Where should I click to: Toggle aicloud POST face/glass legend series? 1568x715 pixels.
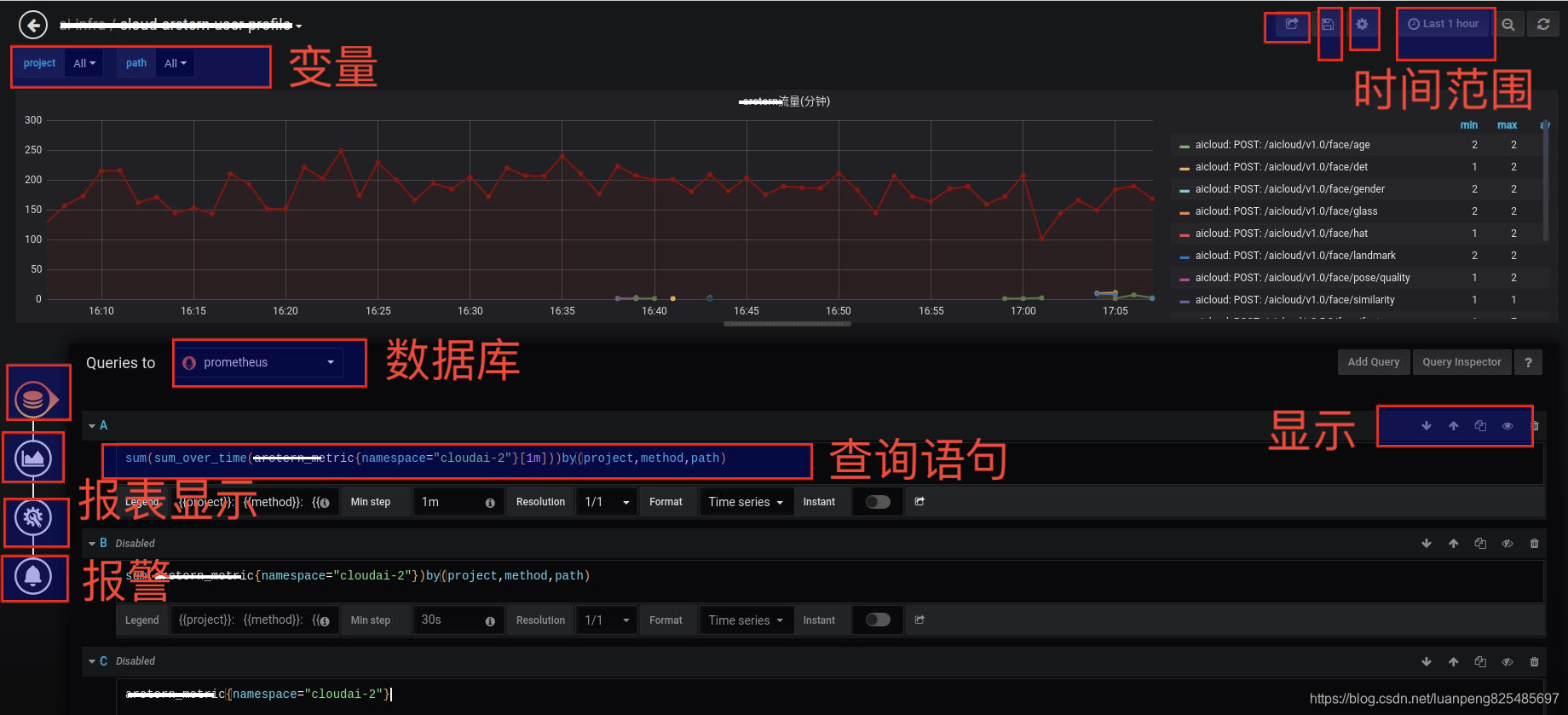point(1286,211)
